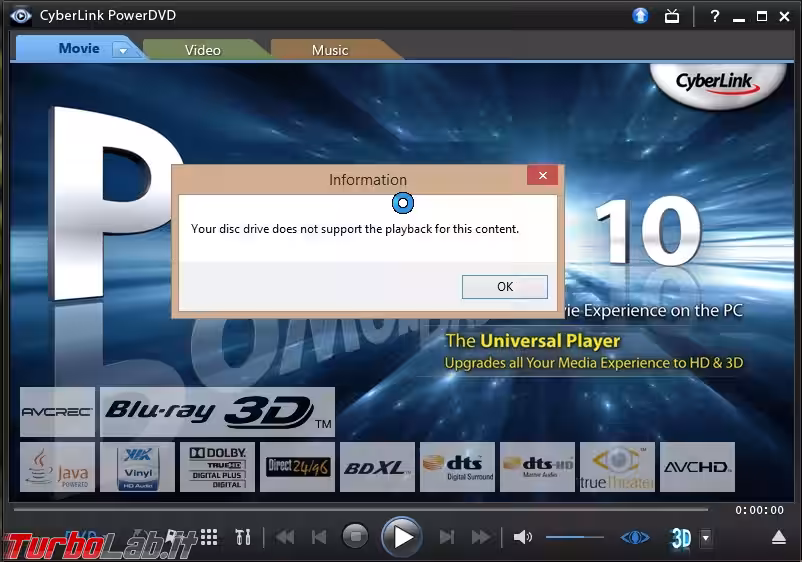Click the rewind button

tap(285, 537)
